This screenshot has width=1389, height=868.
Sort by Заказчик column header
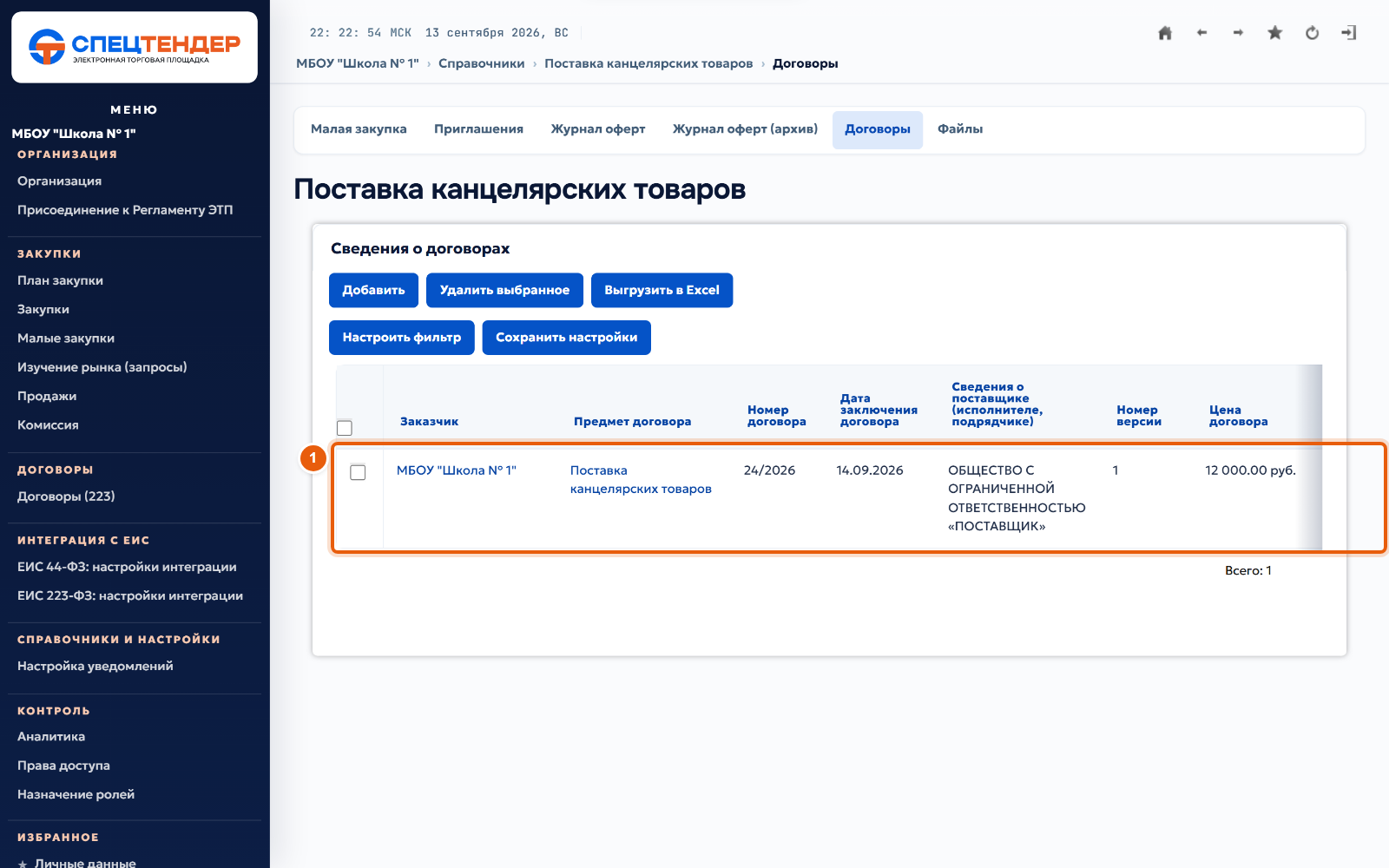429,422
